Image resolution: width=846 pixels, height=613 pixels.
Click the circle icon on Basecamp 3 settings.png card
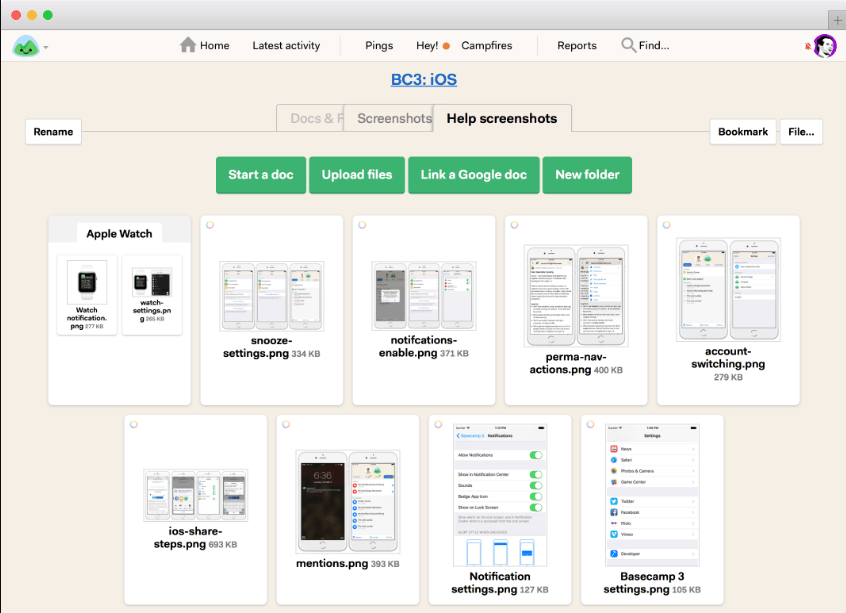coord(590,425)
